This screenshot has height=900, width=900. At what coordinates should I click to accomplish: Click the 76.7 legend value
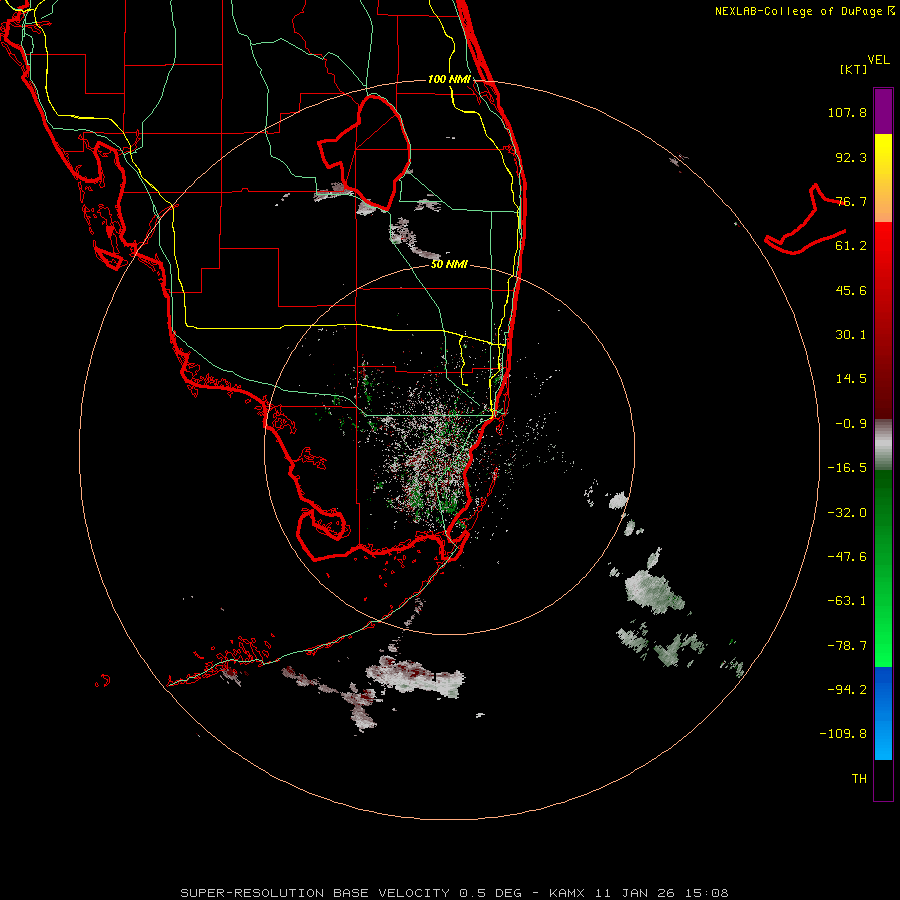(851, 201)
